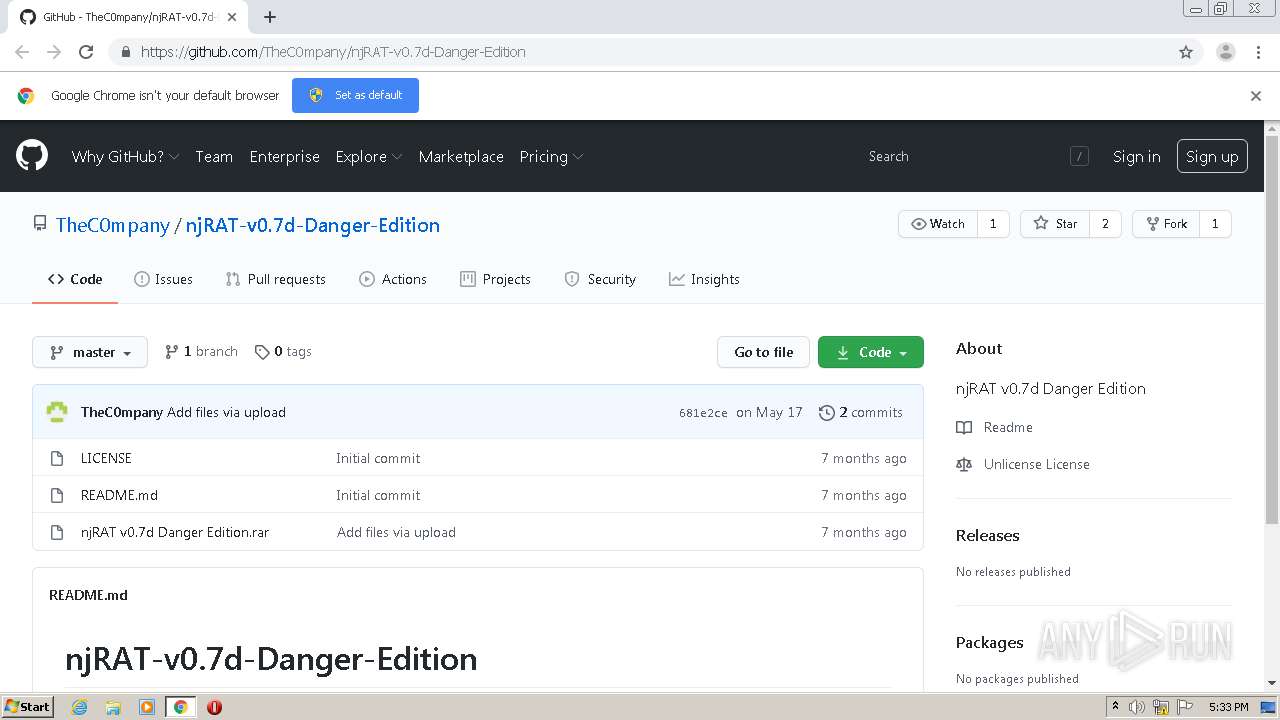
Task: Click the LICENSE file icon
Action: pos(57,458)
